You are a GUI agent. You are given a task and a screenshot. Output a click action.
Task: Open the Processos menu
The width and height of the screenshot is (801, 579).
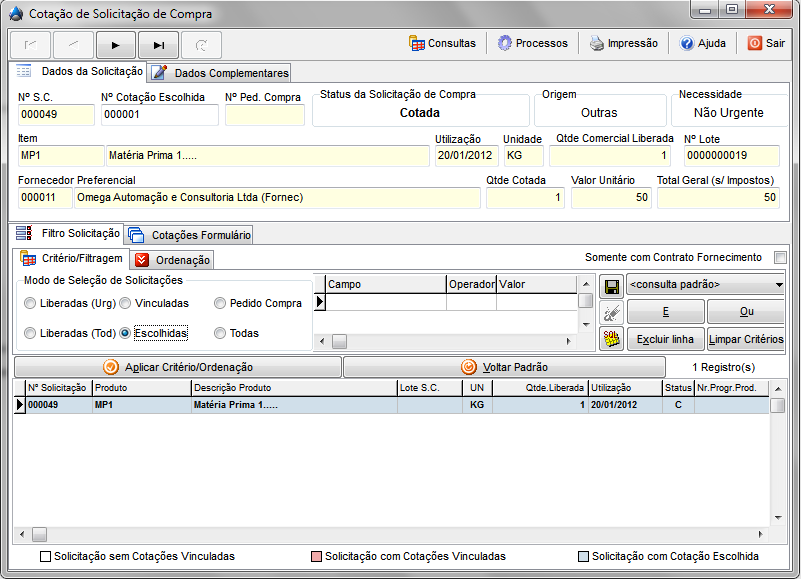[x=532, y=44]
